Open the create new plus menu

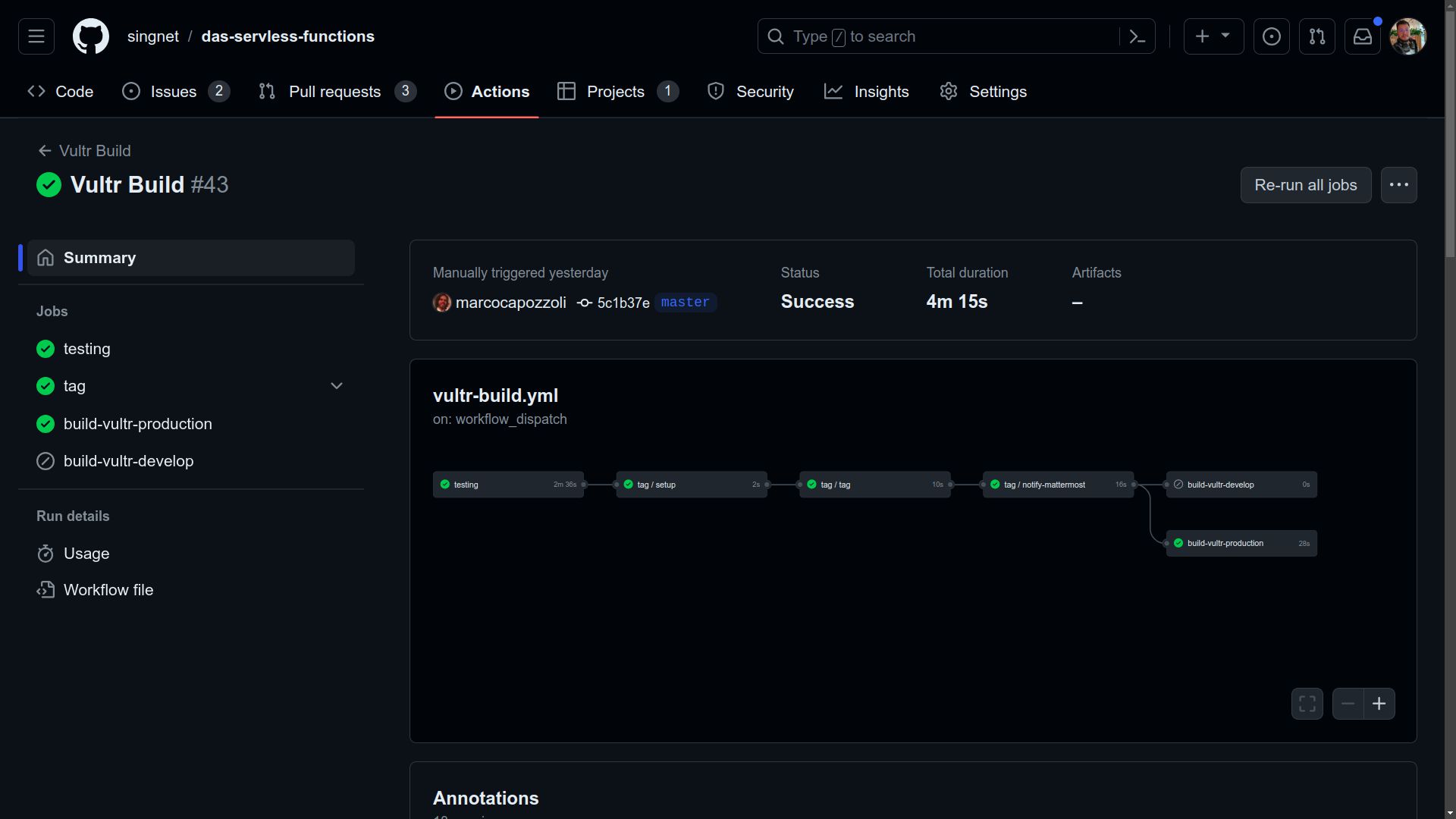click(1213, 36)
